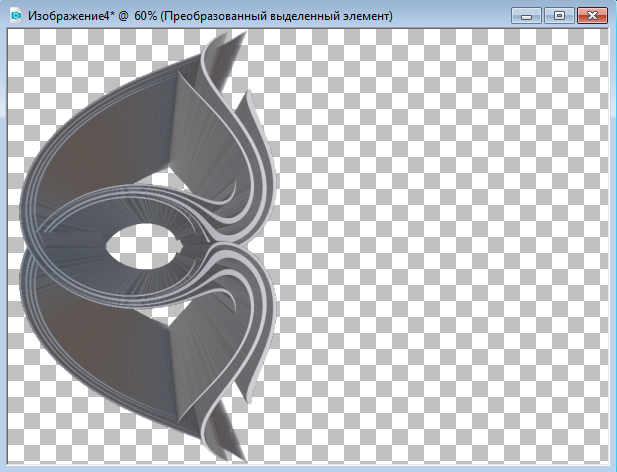The image size is (617, 472).
Task: Close the Изображение4 image window
Action: pyautogui.click(x=593, y=16)
